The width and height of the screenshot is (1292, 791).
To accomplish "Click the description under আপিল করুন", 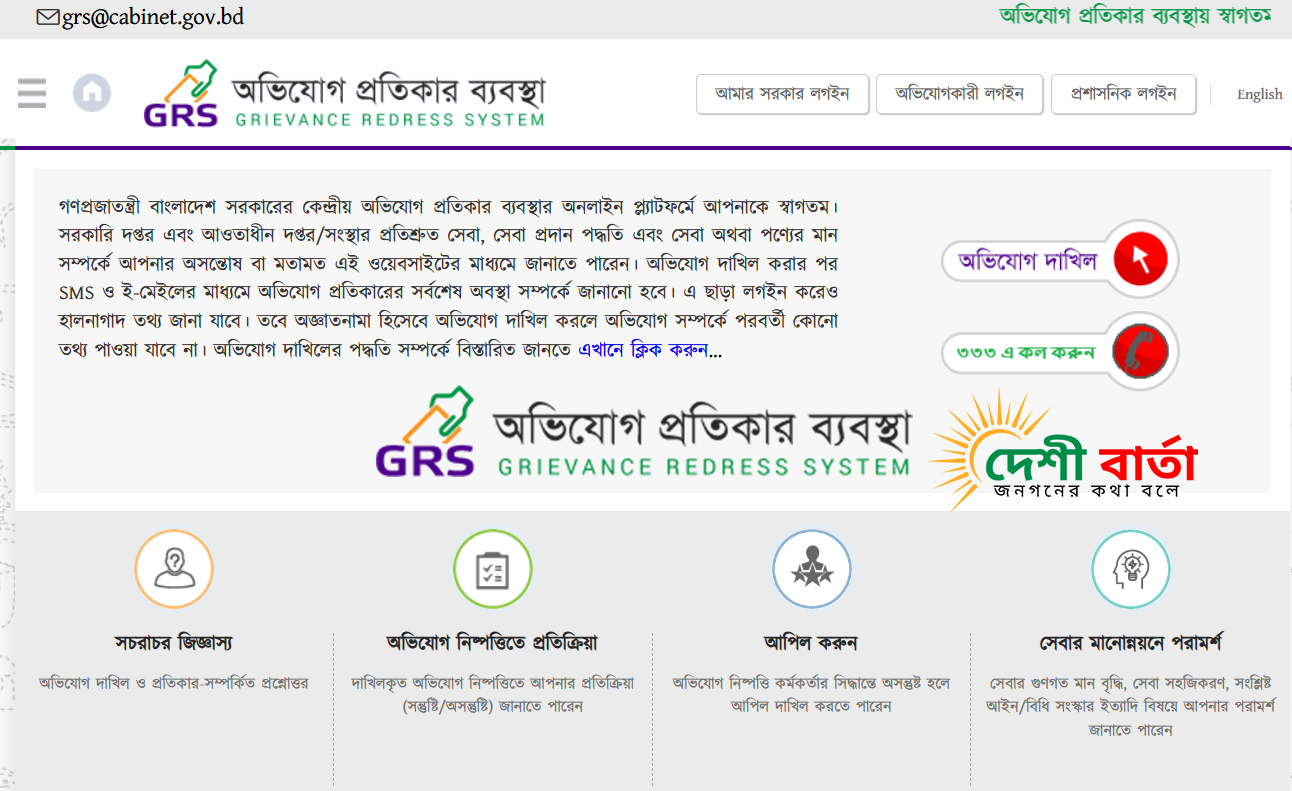I will click(x=811, y=694).
